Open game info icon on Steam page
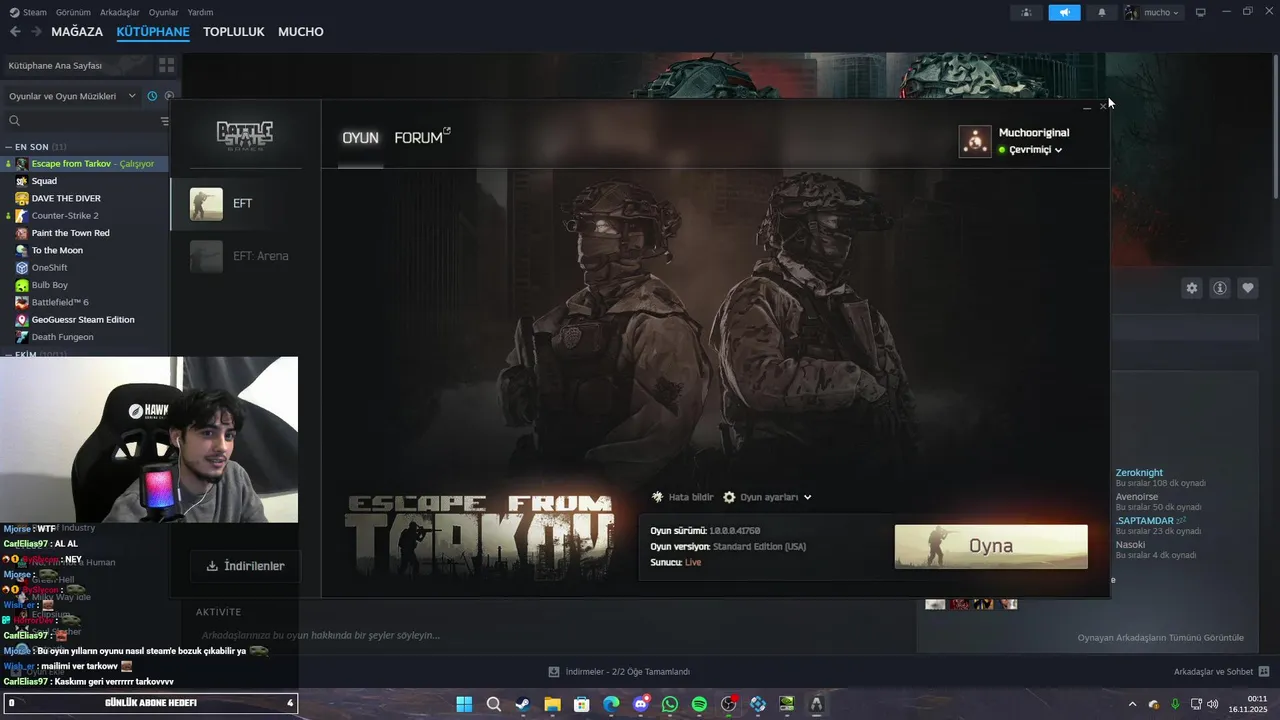Image resolution: width=1280 pixels, height=720 pixels. (1220, 288)
